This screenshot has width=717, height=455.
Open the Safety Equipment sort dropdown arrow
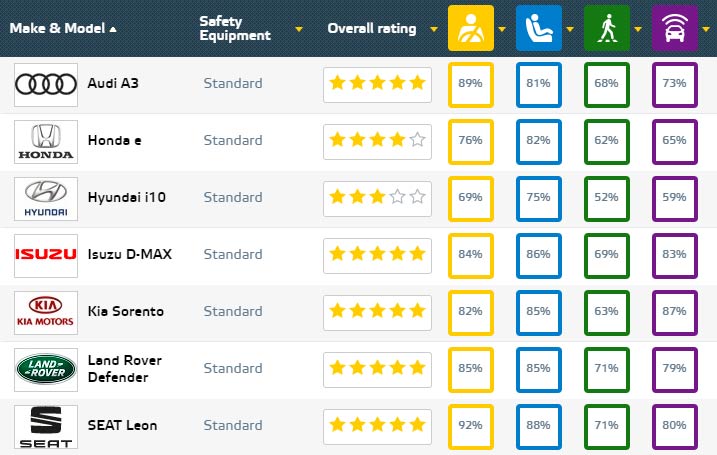(x=299, y=29)
